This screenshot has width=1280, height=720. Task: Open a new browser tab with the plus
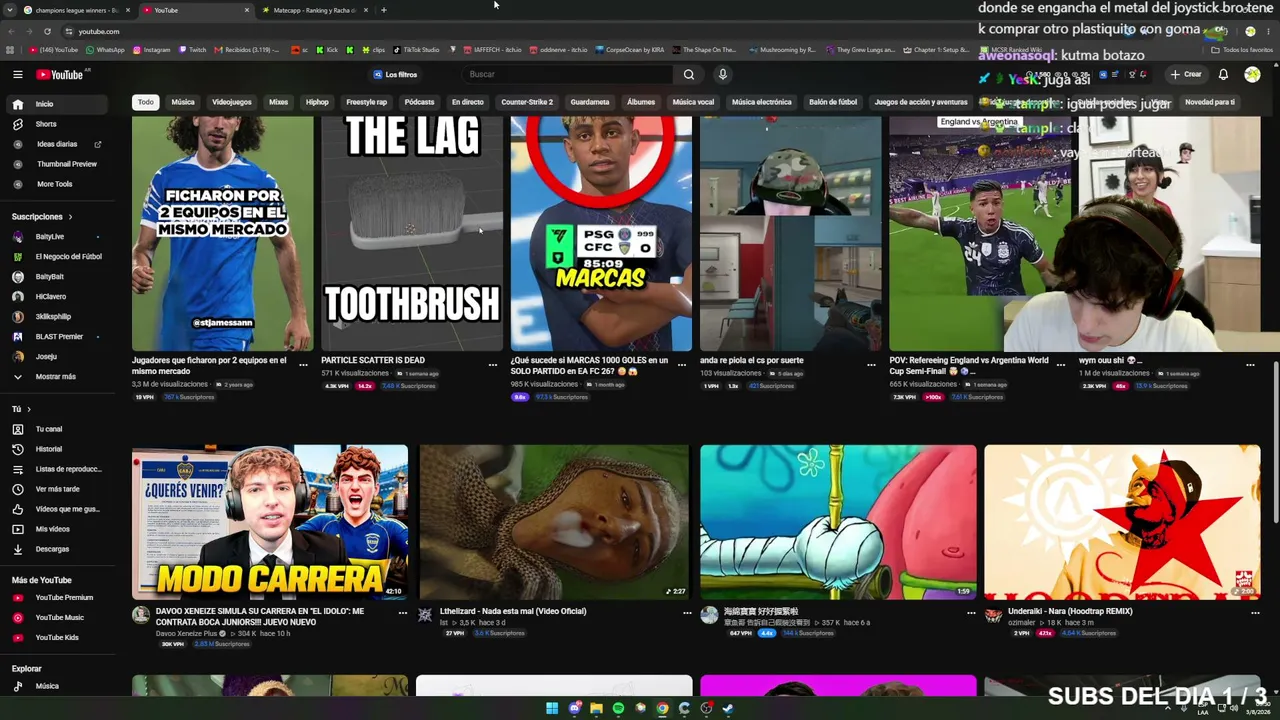click(x=383, y=10)
